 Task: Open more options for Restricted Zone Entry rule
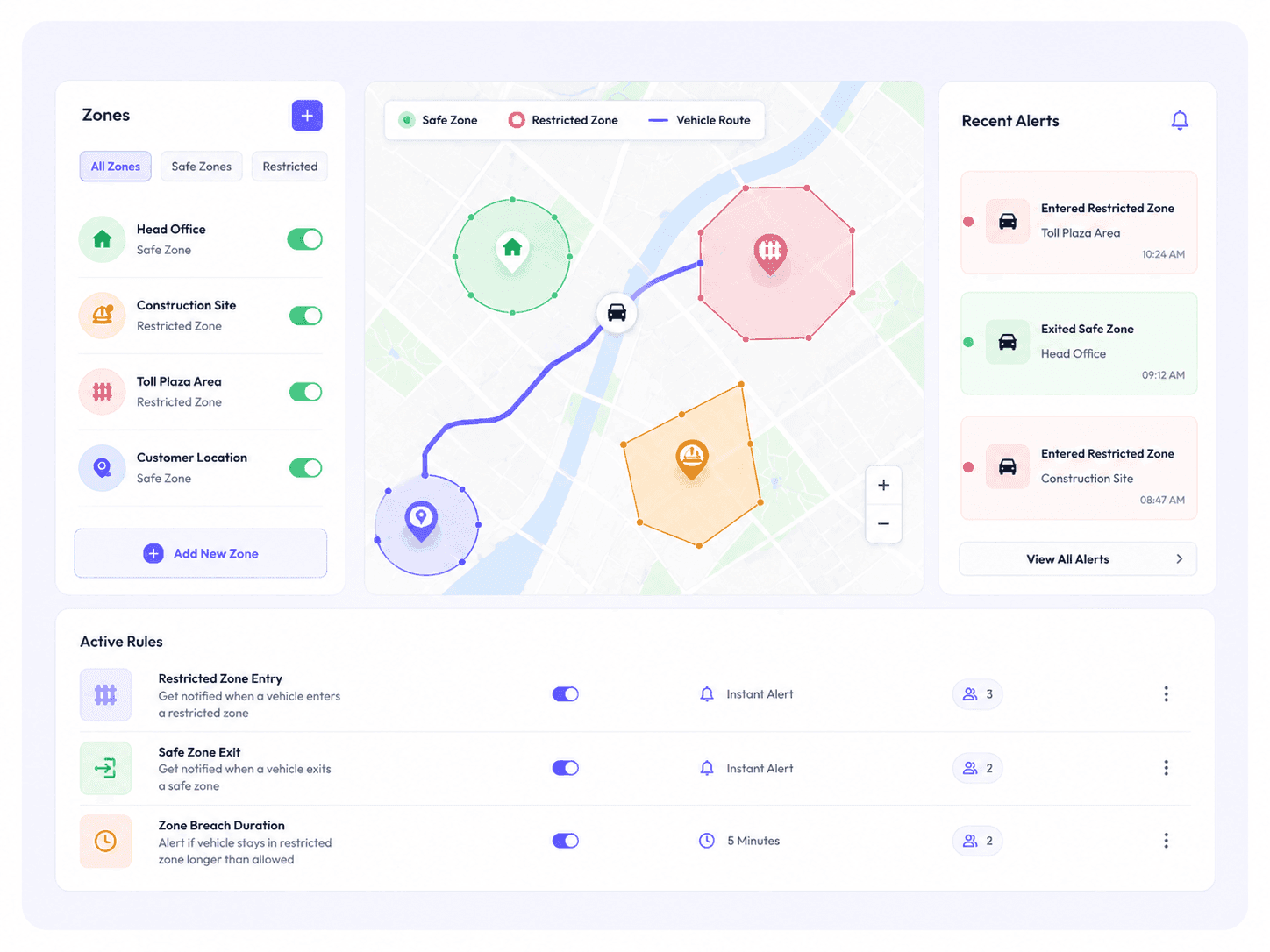[1166, 694]
